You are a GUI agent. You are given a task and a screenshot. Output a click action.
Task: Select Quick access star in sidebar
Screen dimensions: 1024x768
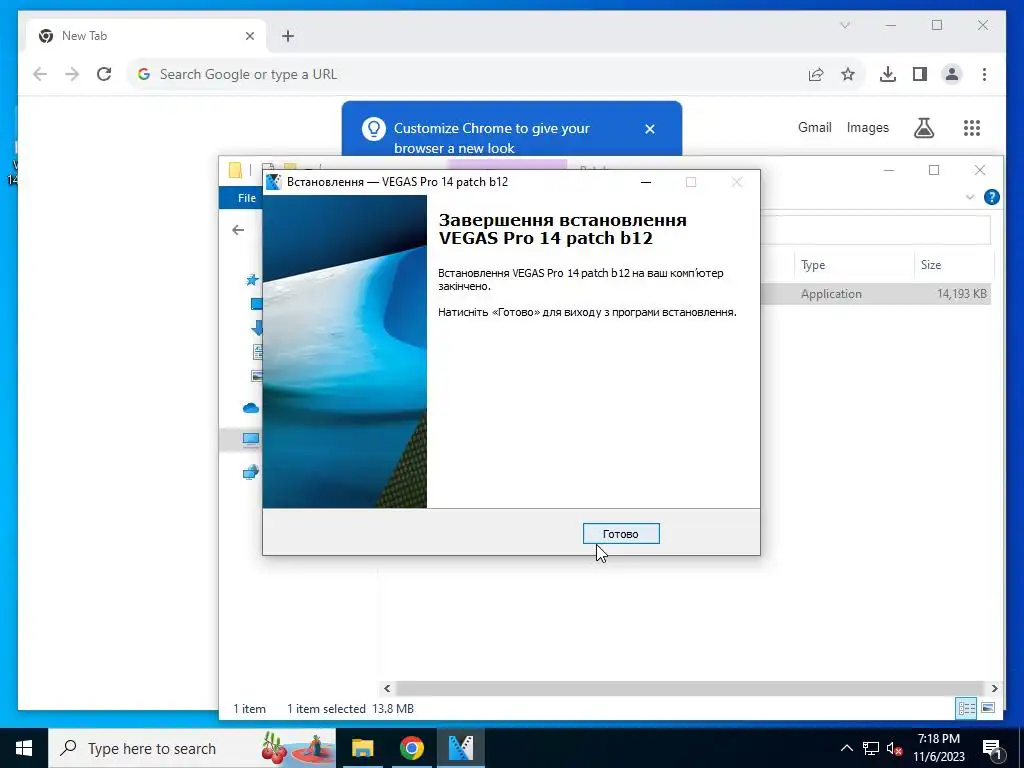tap(252, 280)
